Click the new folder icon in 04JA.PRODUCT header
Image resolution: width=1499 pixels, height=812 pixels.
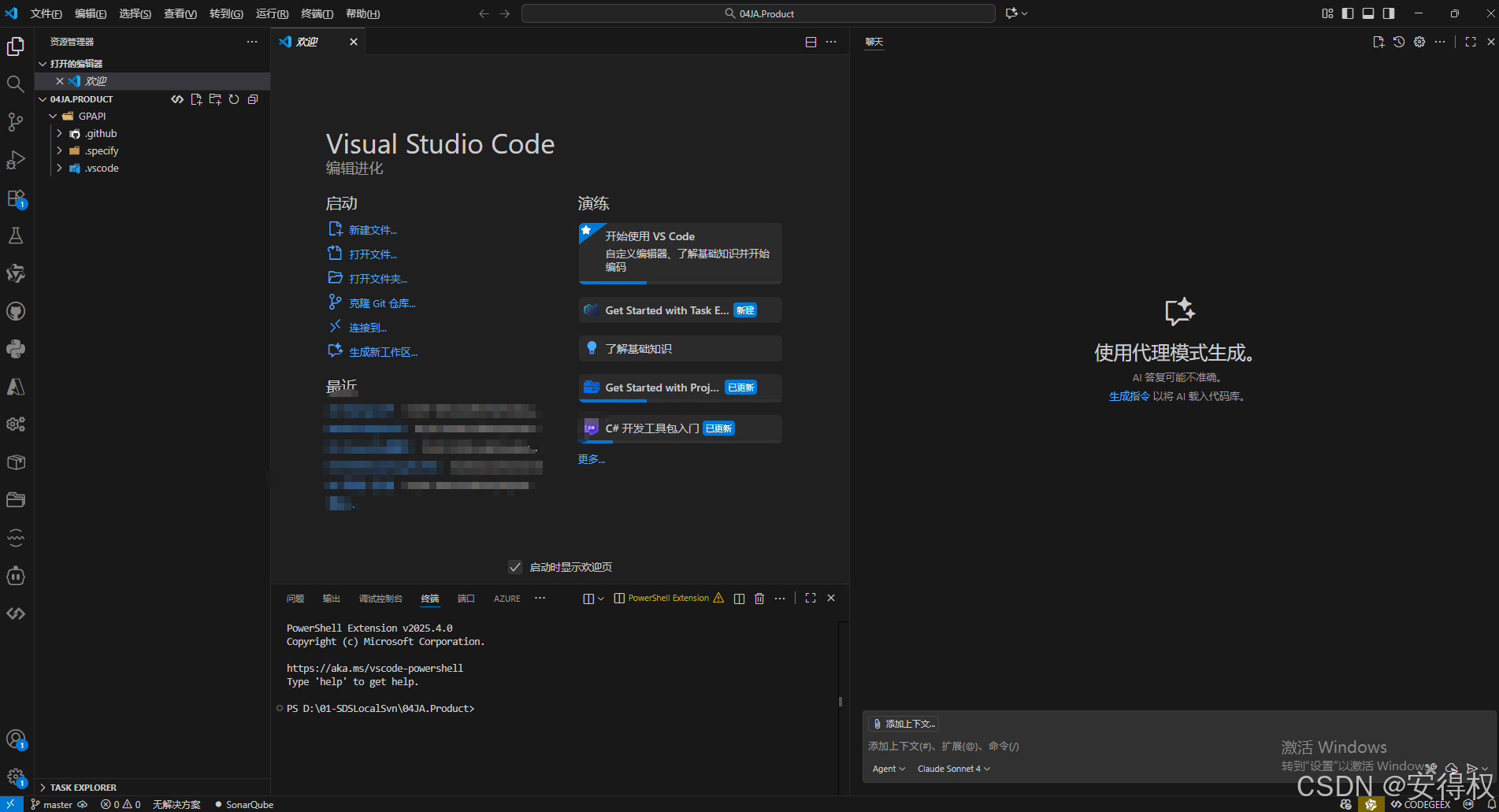215,99
